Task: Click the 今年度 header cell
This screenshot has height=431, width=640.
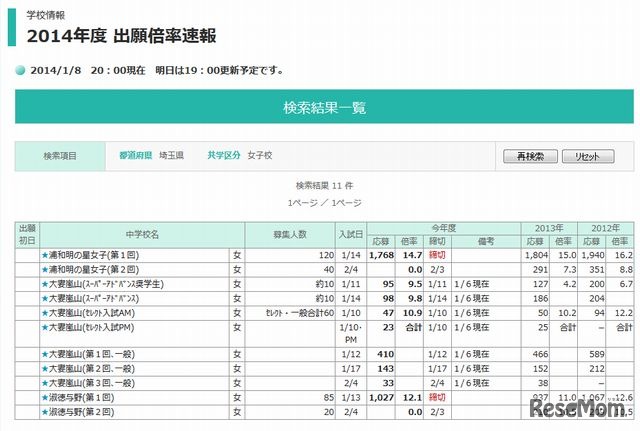Action: pyautogui.click(x=444, y=228)
